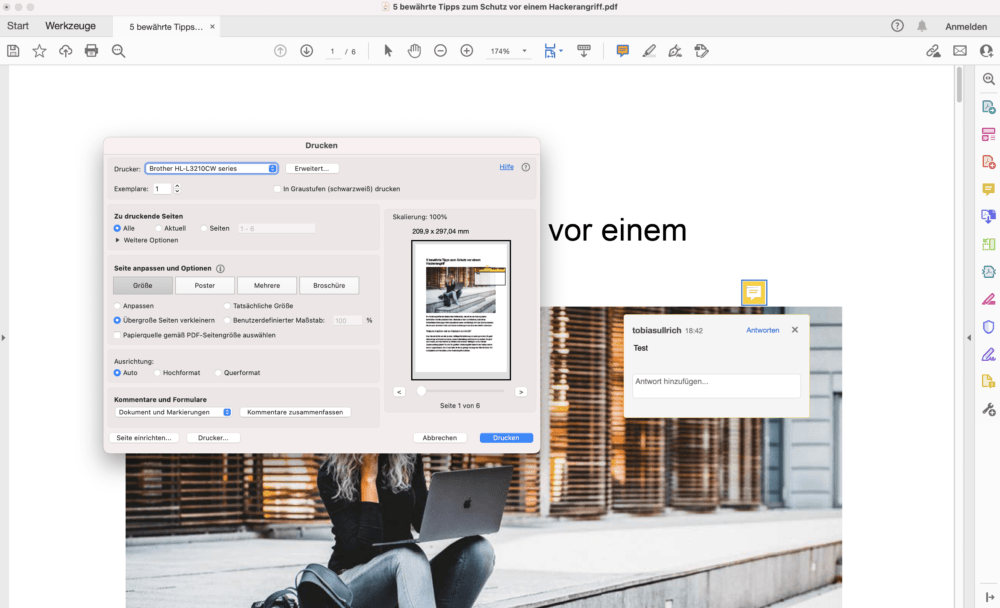Select the Aktuell page radio button

point(158,228)
